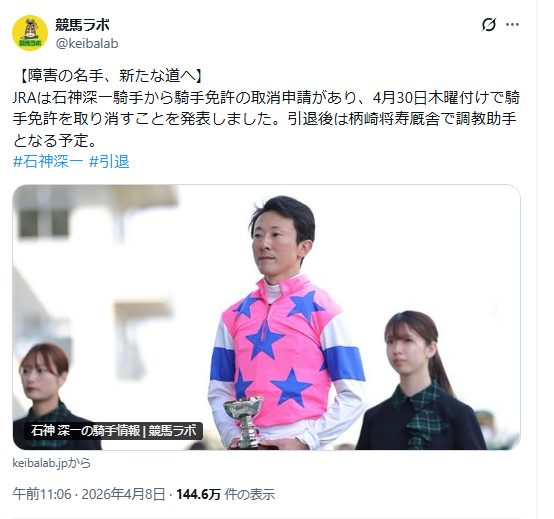Screen dimensions: 554x519
Task: Click the 石神 深一の騎手情報 card title overlay
Action: pyautogui.click(x=113, y=431)
